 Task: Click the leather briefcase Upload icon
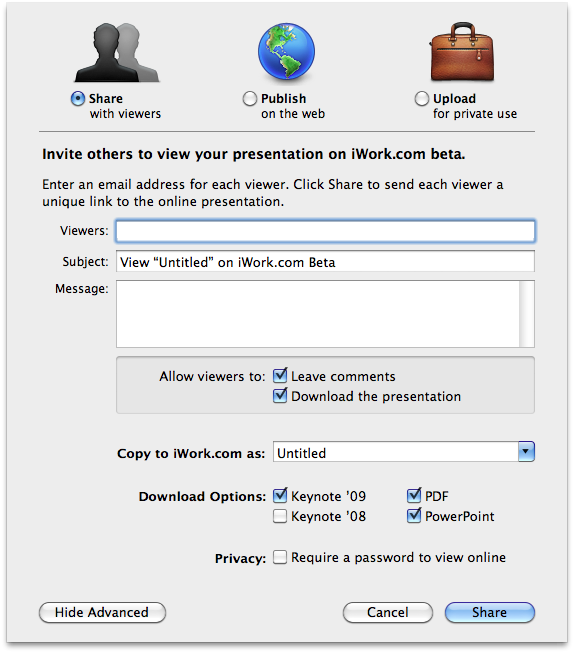462,52
